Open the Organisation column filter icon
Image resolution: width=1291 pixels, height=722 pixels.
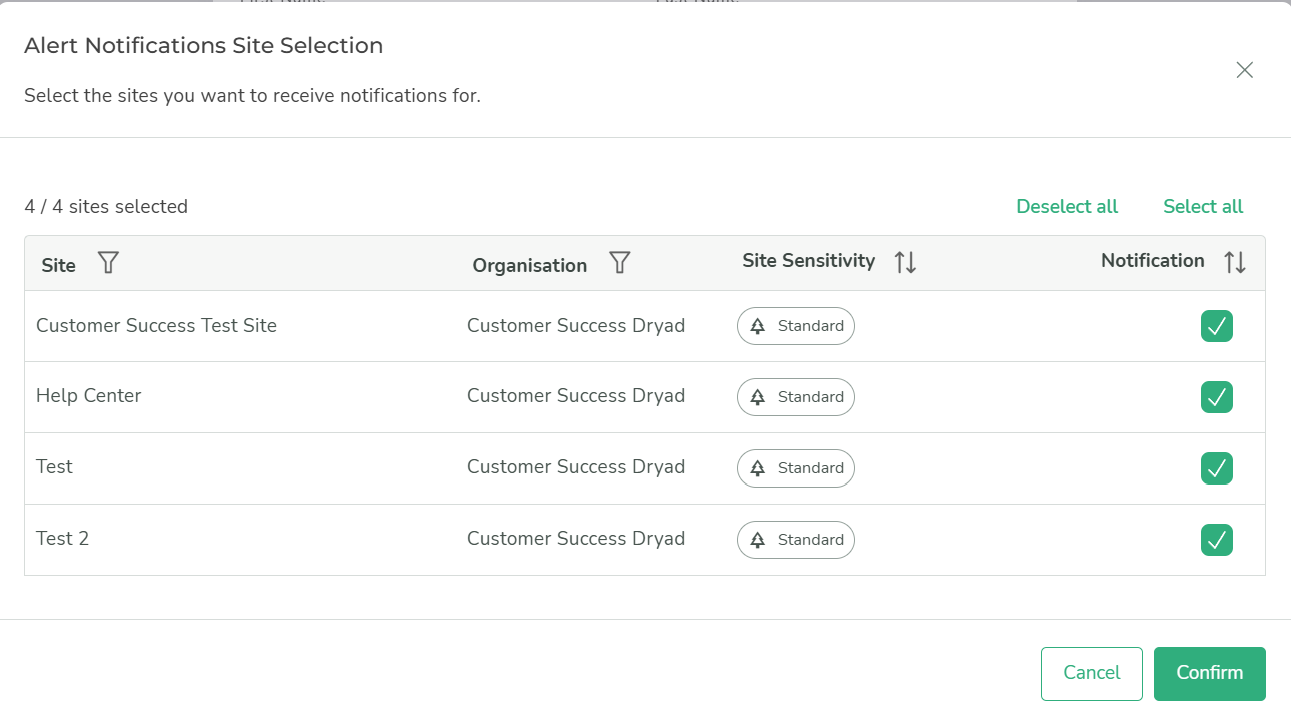[x=620, y=263]
